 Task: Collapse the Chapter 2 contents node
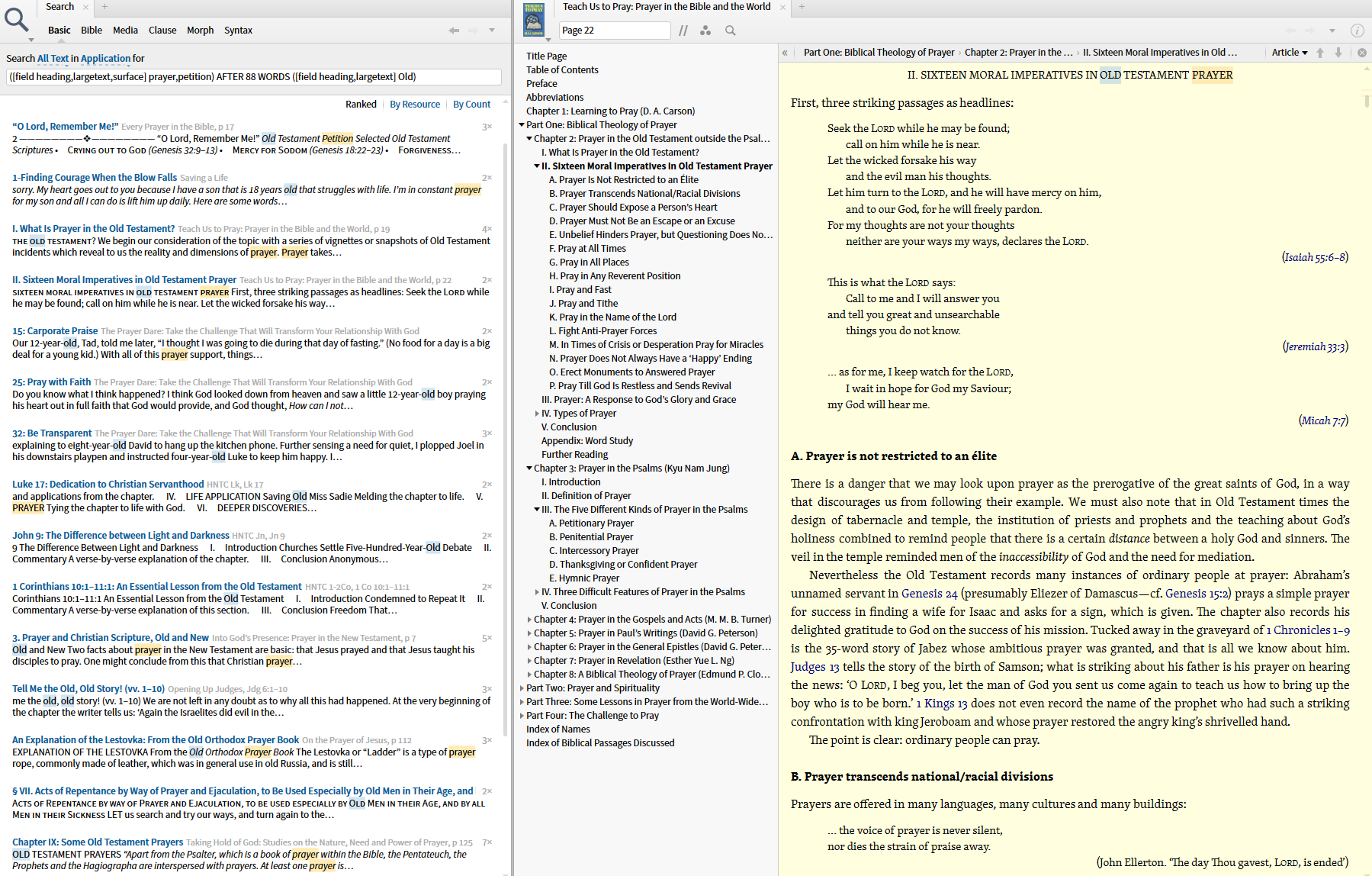click(529, 139)
